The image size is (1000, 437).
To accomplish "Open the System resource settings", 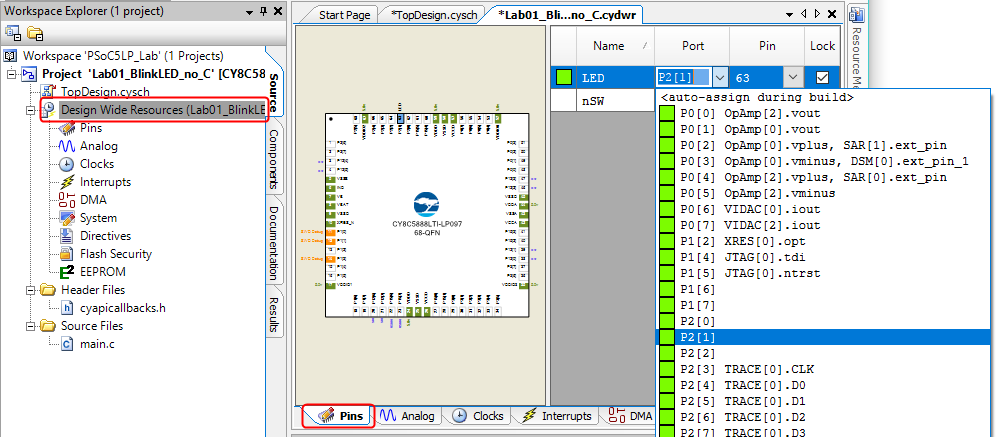I will (x=98, y=218).
